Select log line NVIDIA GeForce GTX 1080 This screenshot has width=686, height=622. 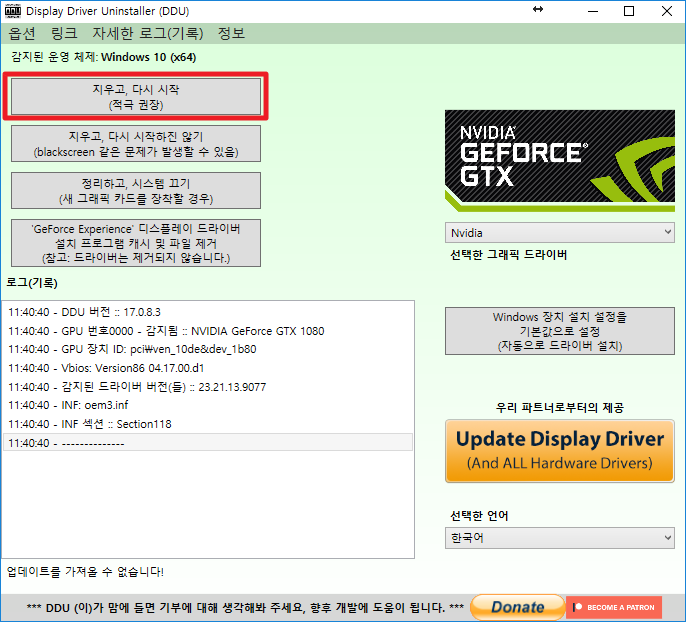click(x=208, y=331)
